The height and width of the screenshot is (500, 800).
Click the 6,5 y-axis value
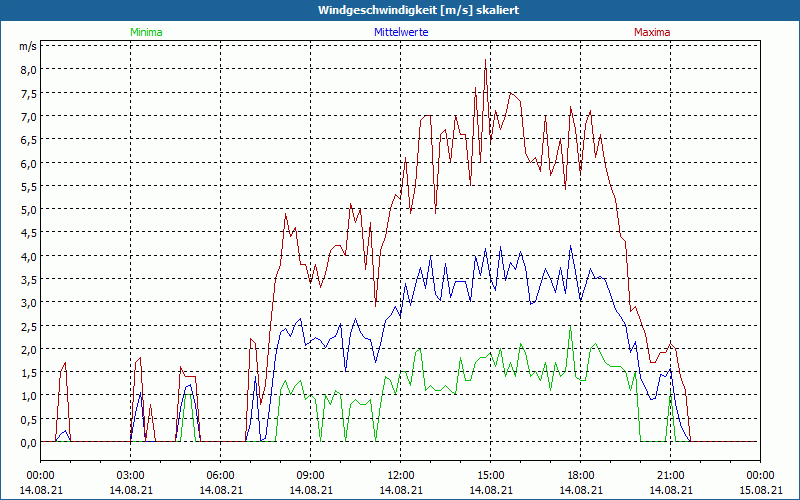coord(28,140)
